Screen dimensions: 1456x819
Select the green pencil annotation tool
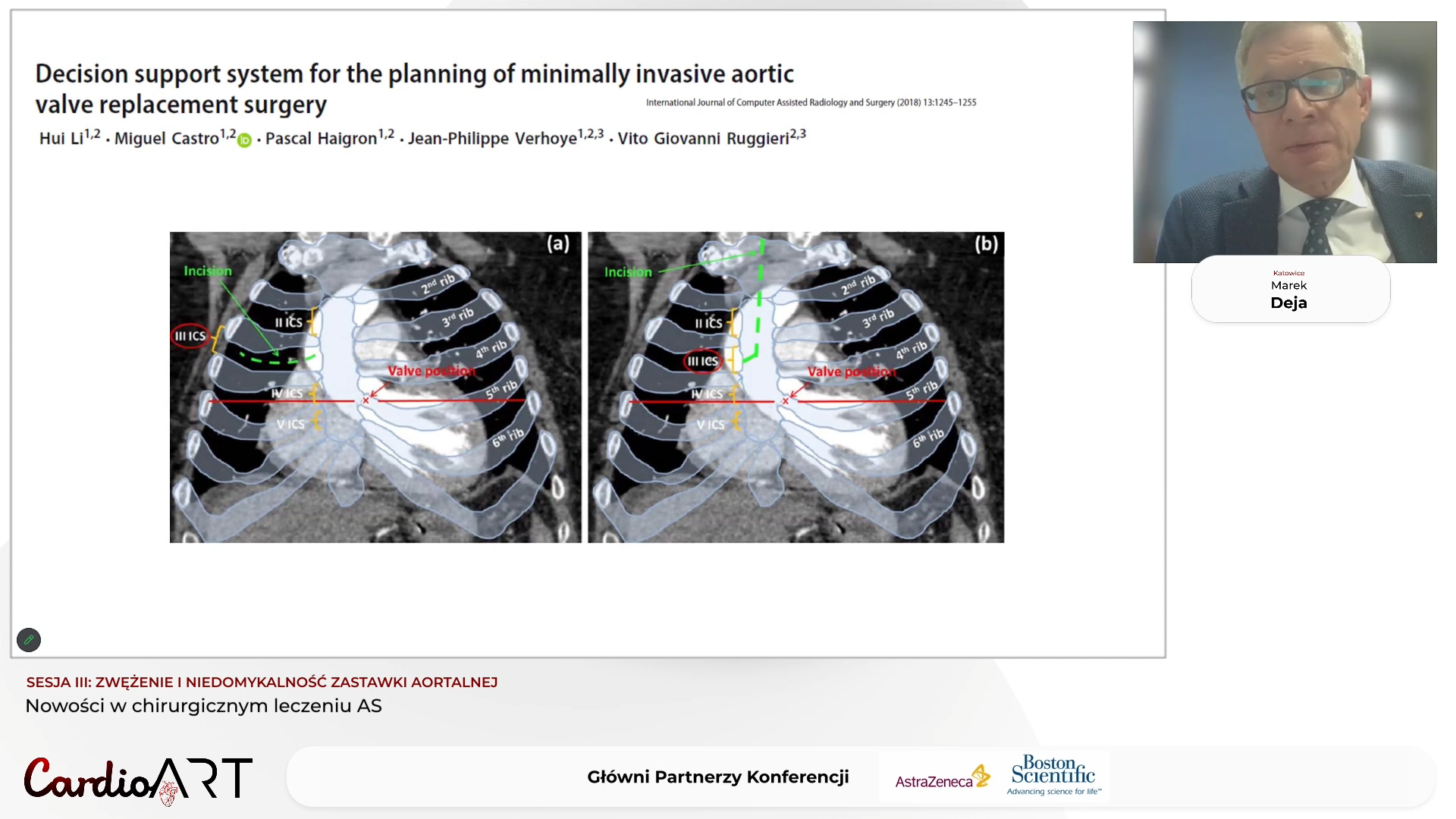point(29,640)
